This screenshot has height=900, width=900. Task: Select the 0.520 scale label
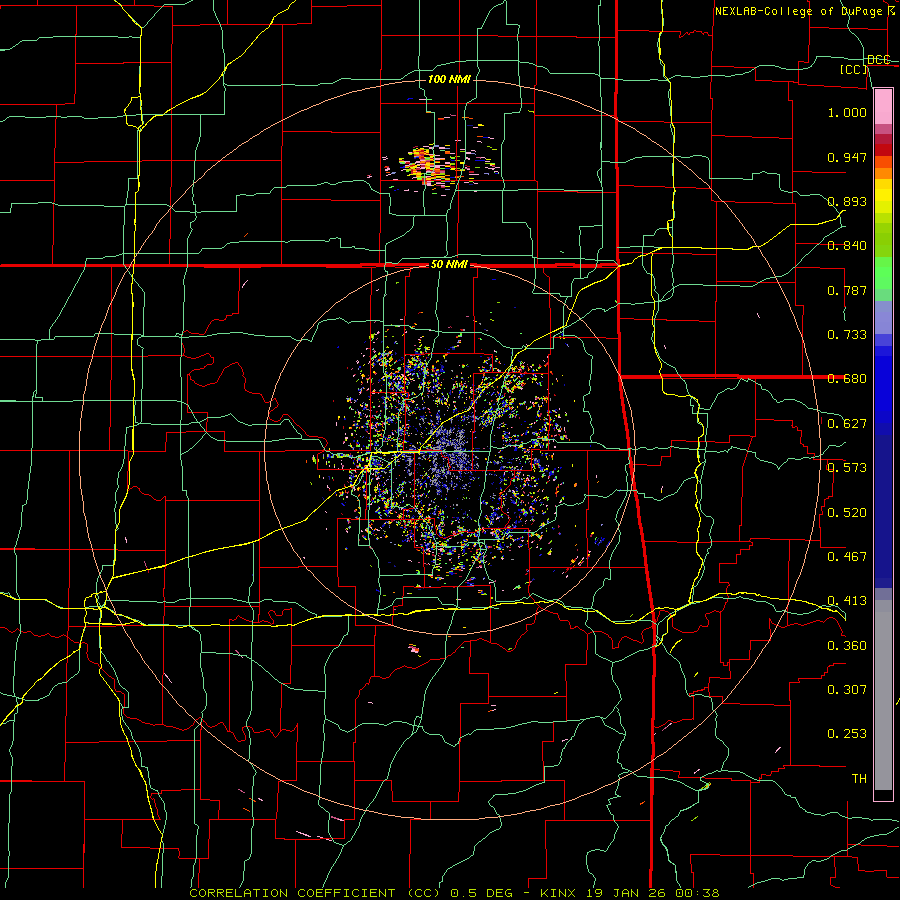click(x=847, y=512)
